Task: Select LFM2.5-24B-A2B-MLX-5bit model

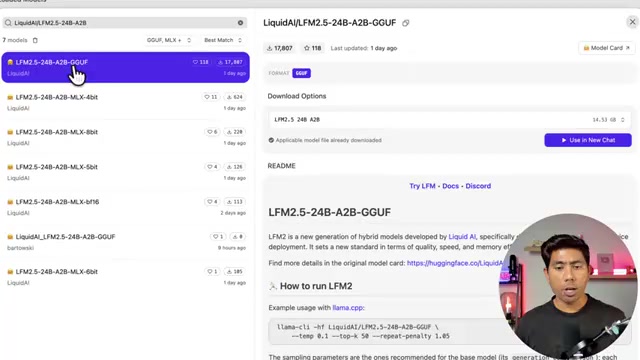Action: (x=126, y=172)
